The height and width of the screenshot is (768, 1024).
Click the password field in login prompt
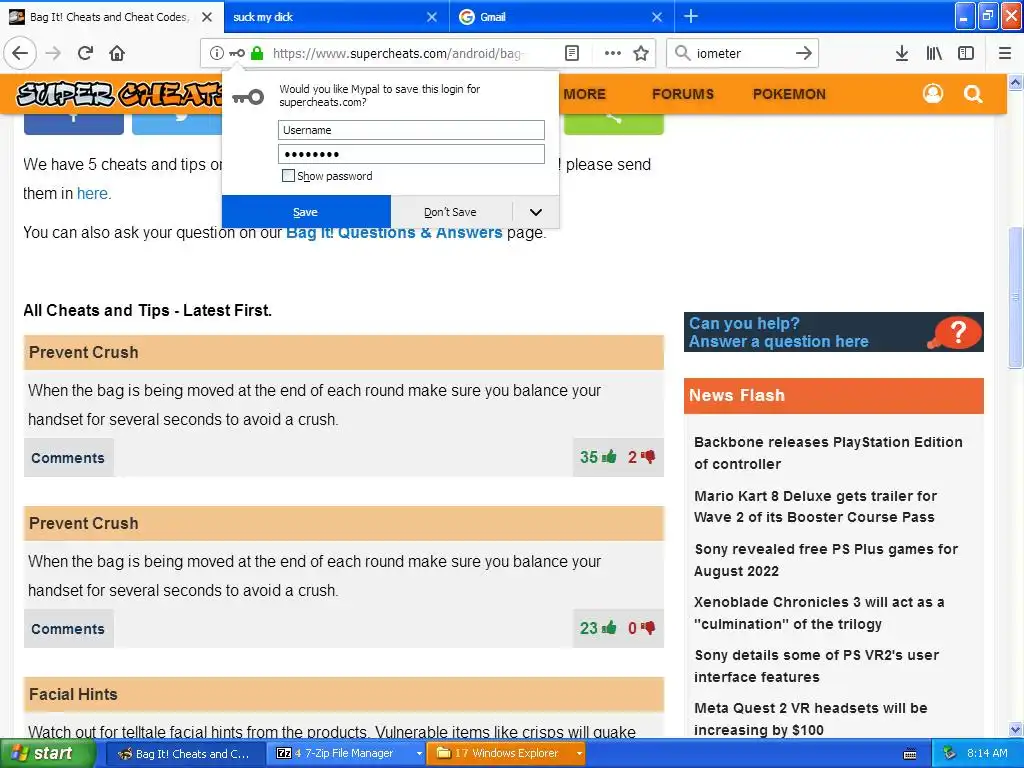(x=411, y=154)
